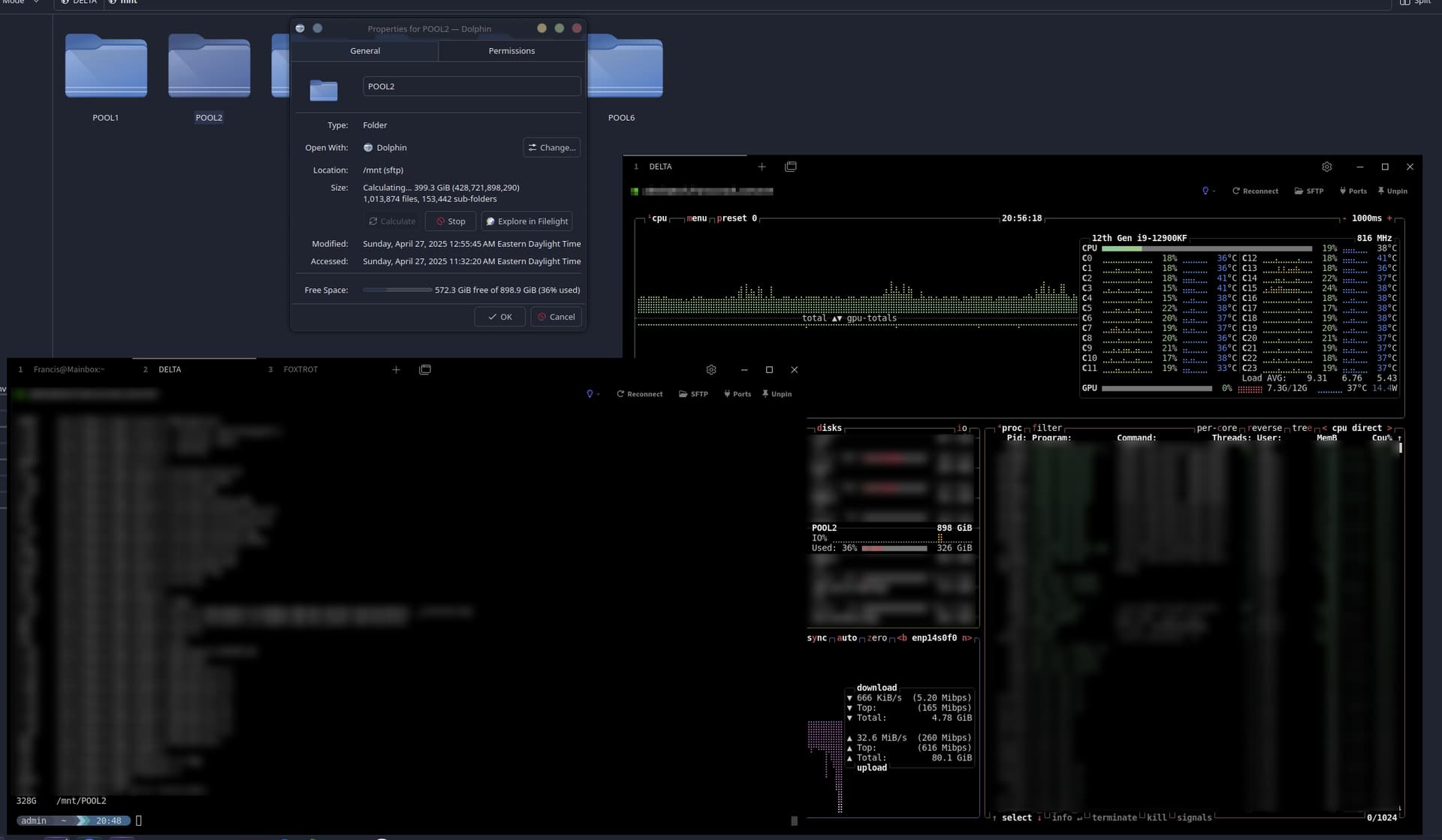Toggle auto scaling in btop net box
Image resolution: width=1442 pixels, height=840 pixels.
coord(847,638)
